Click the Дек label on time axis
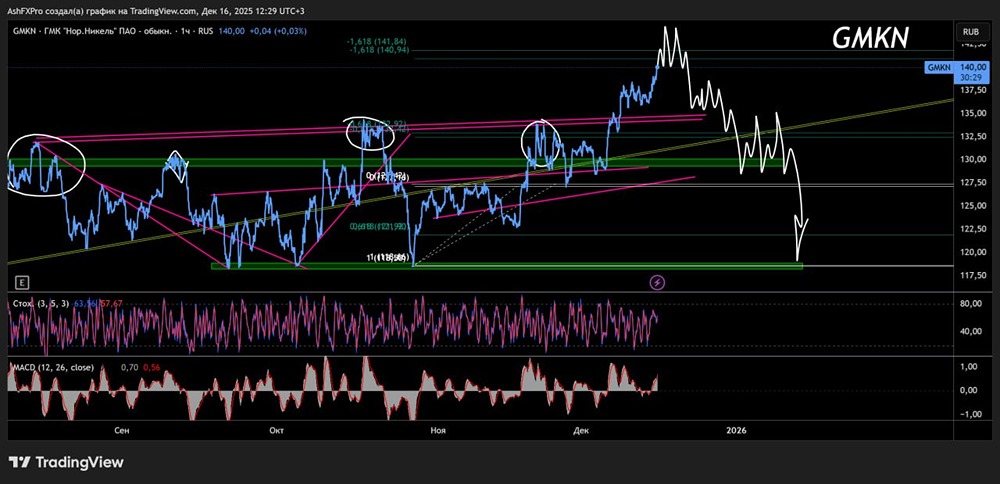 [x=580, y=431]
